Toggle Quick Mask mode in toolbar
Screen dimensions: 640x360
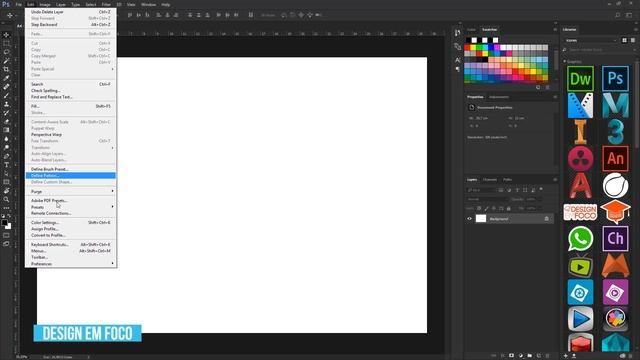[6, 235]
